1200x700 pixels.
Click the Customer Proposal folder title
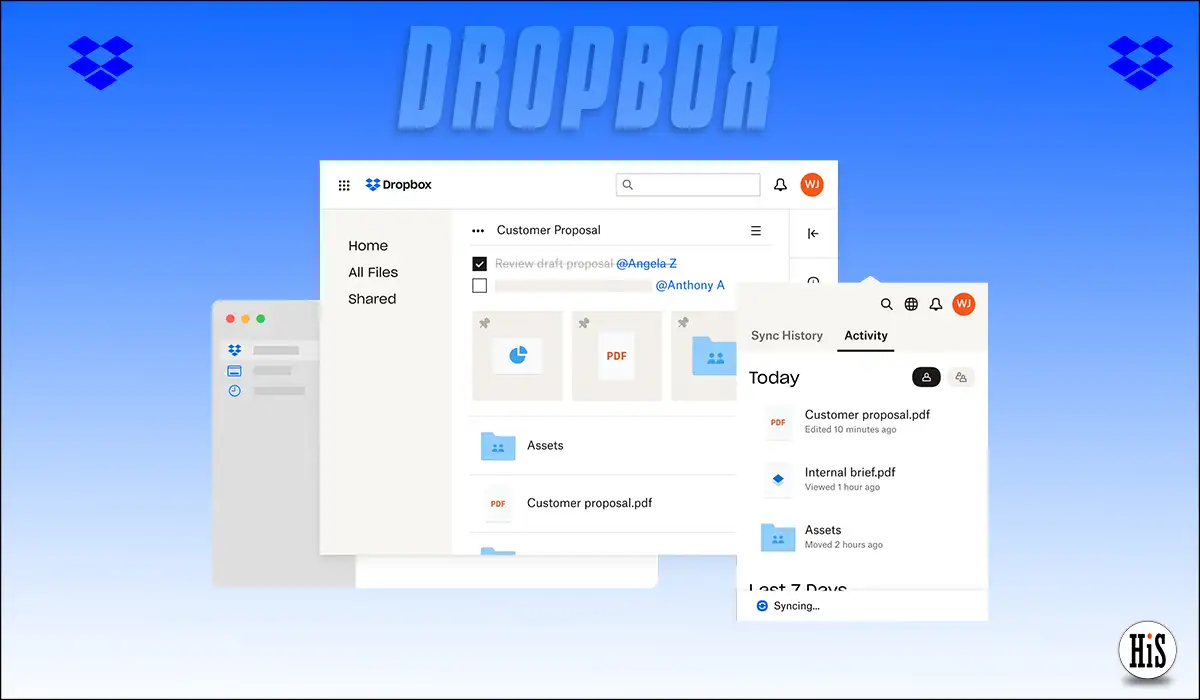[x=549, y=230]
